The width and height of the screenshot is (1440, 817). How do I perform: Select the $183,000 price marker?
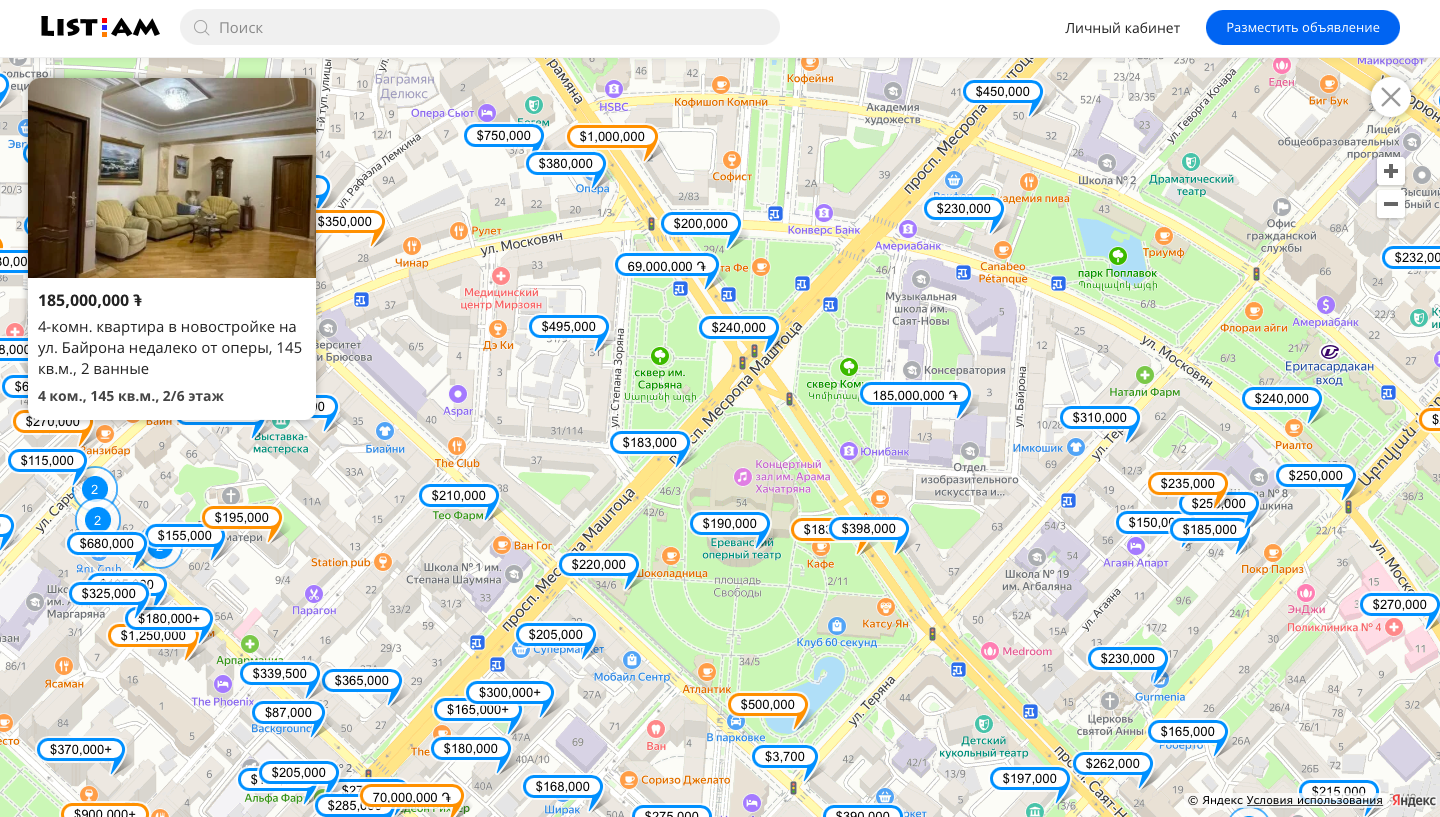tap(650, 443)
